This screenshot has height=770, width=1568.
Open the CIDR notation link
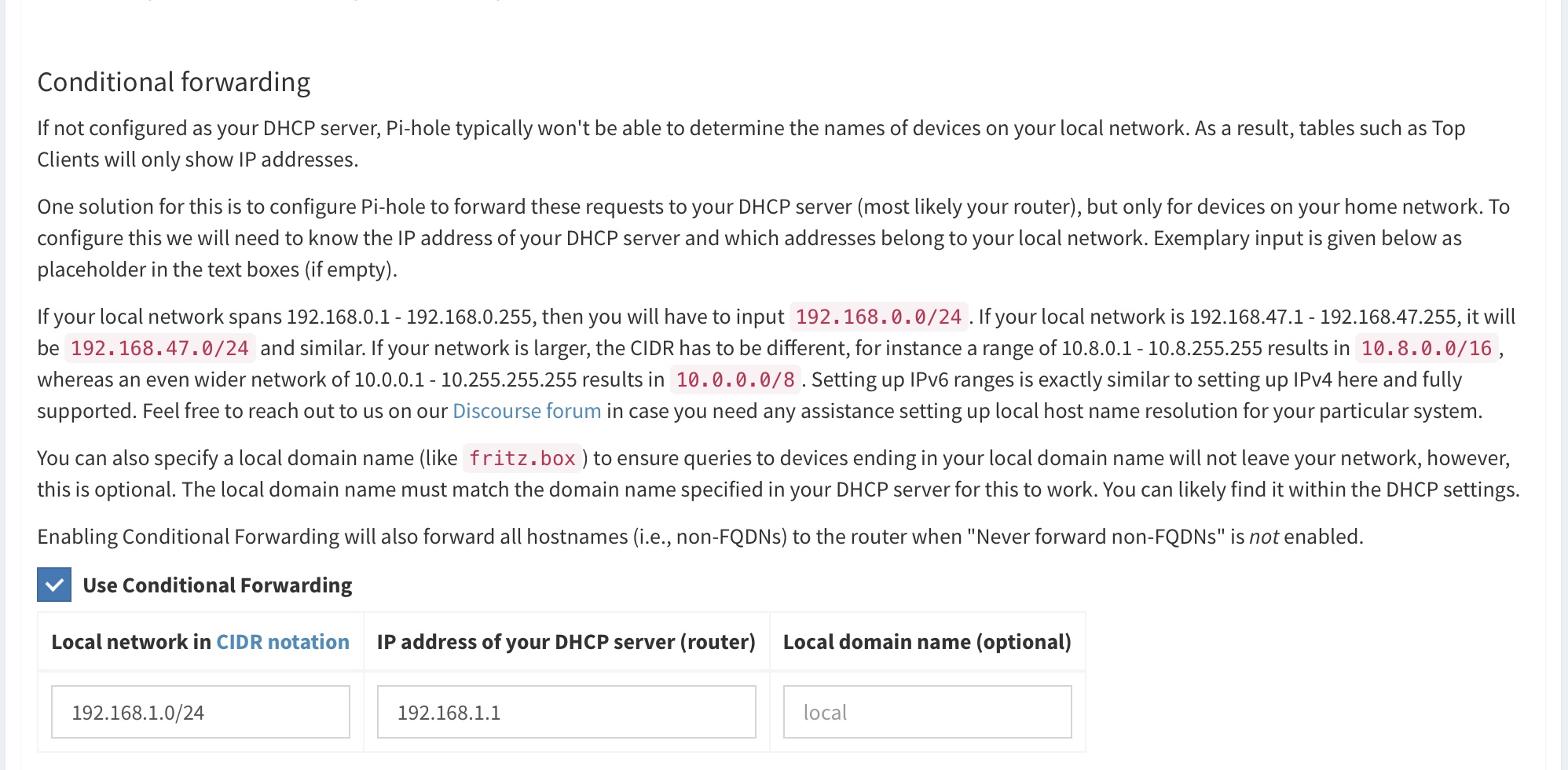coord(283,642)
